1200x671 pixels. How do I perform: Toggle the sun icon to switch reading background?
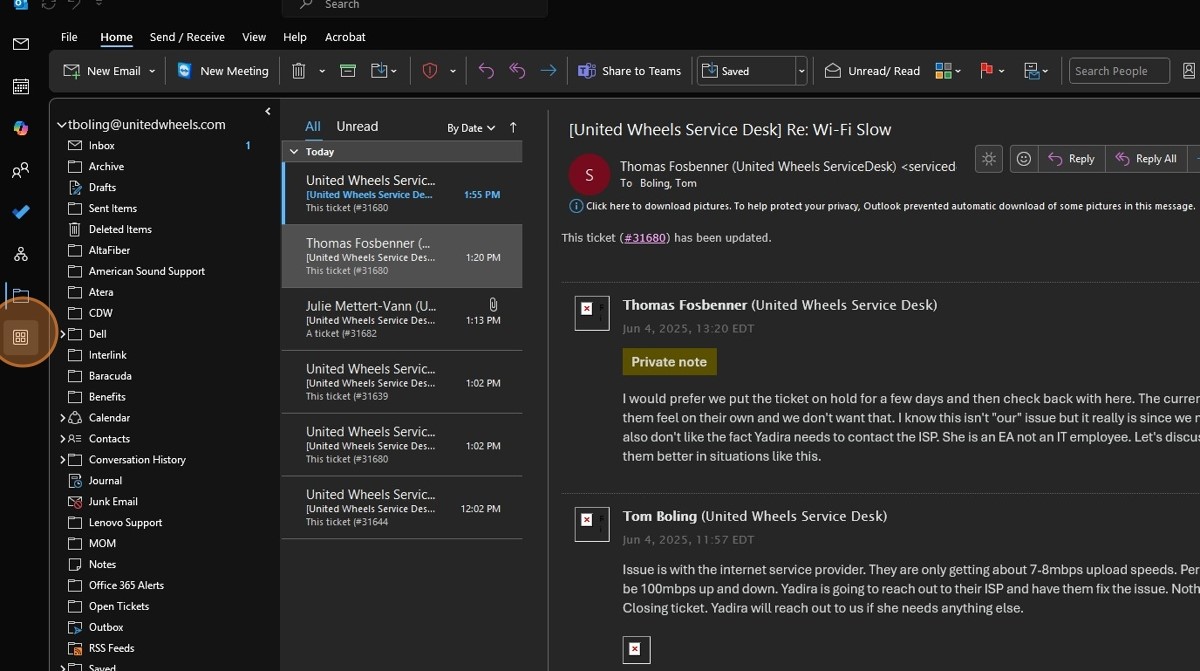click(988, 159)
